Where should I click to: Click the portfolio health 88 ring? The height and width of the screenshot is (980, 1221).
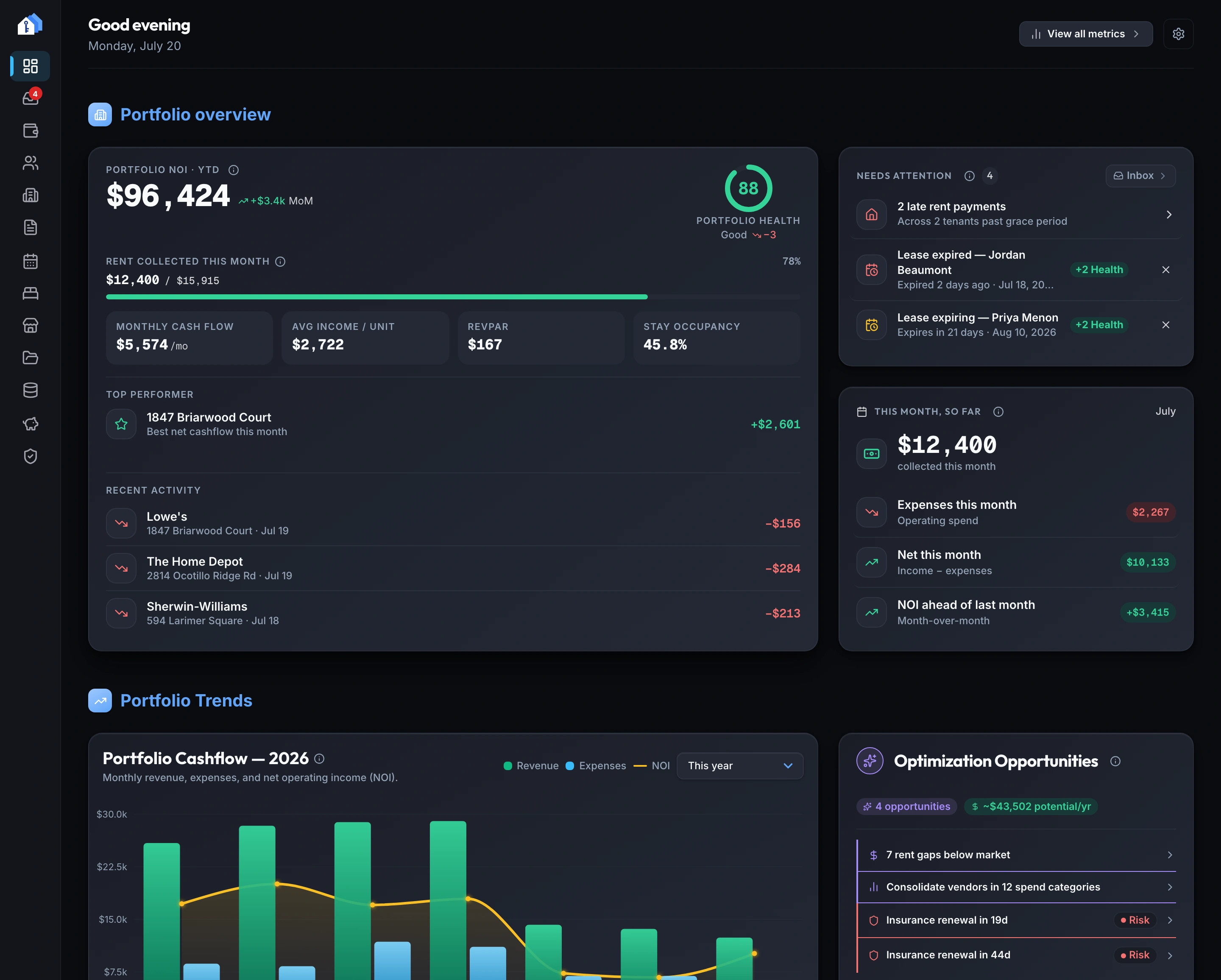point(748,188)
